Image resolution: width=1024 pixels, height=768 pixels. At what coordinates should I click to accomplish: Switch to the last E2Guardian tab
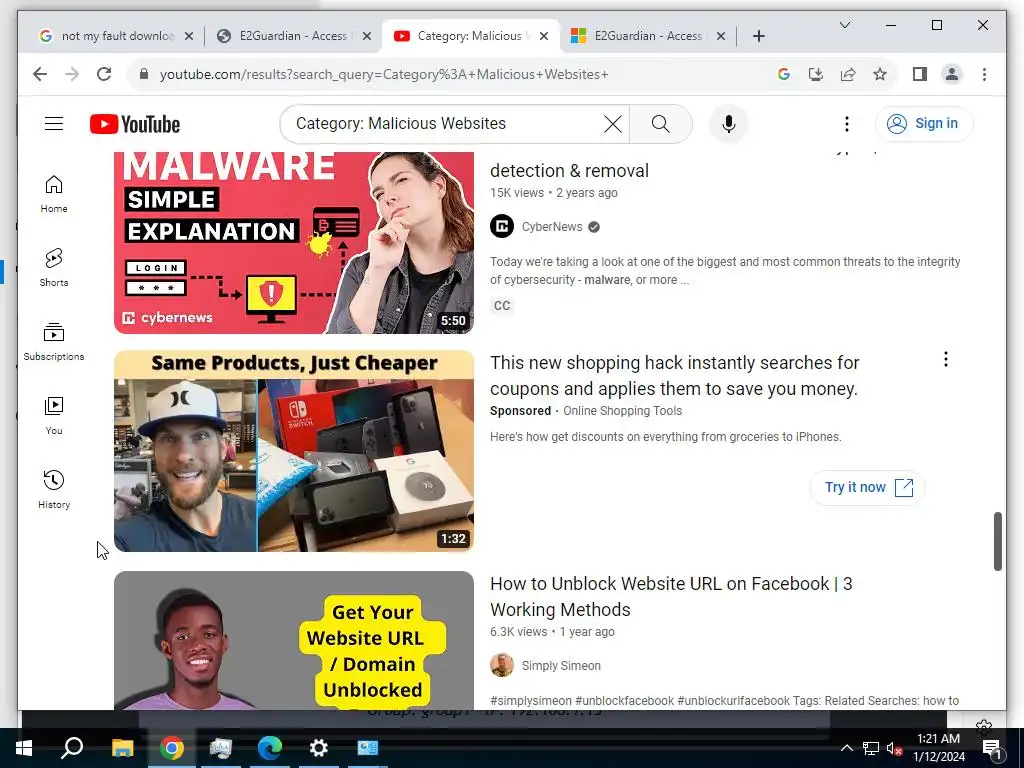click(x=647, y=36)
